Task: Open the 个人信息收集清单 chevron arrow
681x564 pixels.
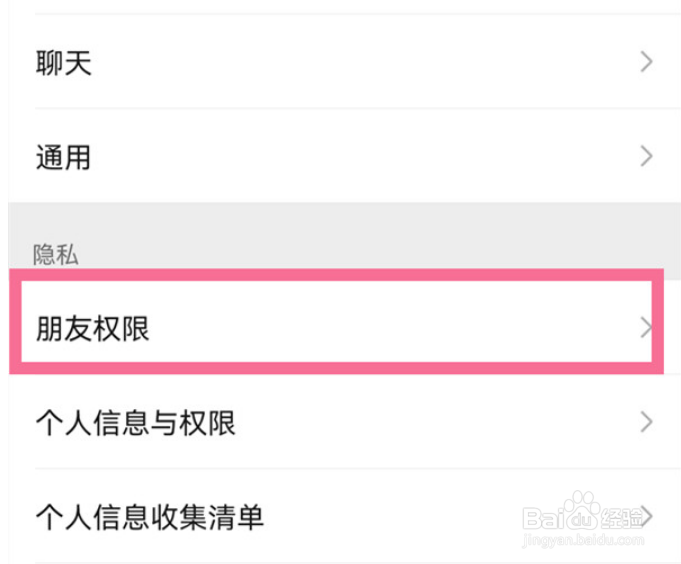Action: (x=648, y=516)
